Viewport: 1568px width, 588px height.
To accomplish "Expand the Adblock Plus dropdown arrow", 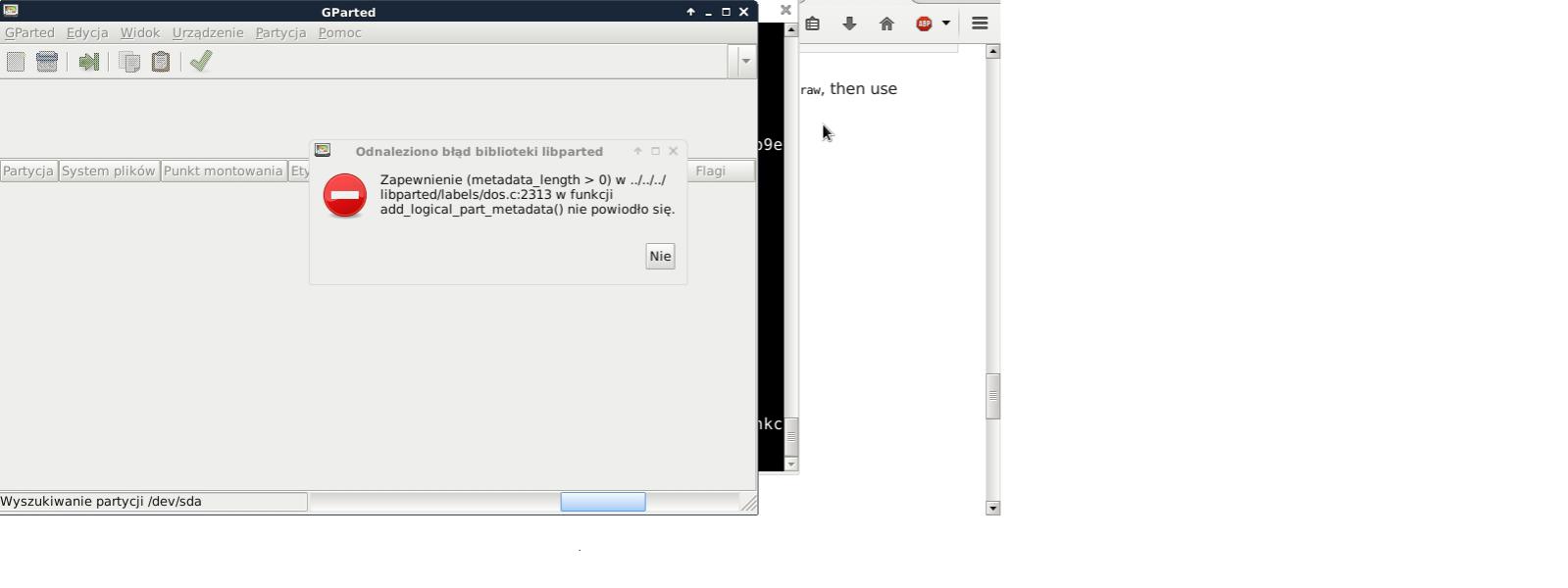I will pos(946,24).
